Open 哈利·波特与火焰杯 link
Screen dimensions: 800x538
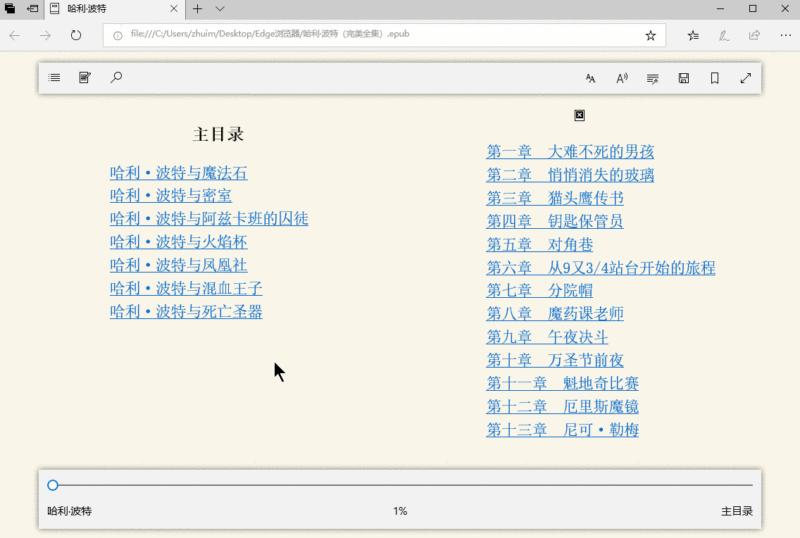pyautogui.click(x=179, y=241)
